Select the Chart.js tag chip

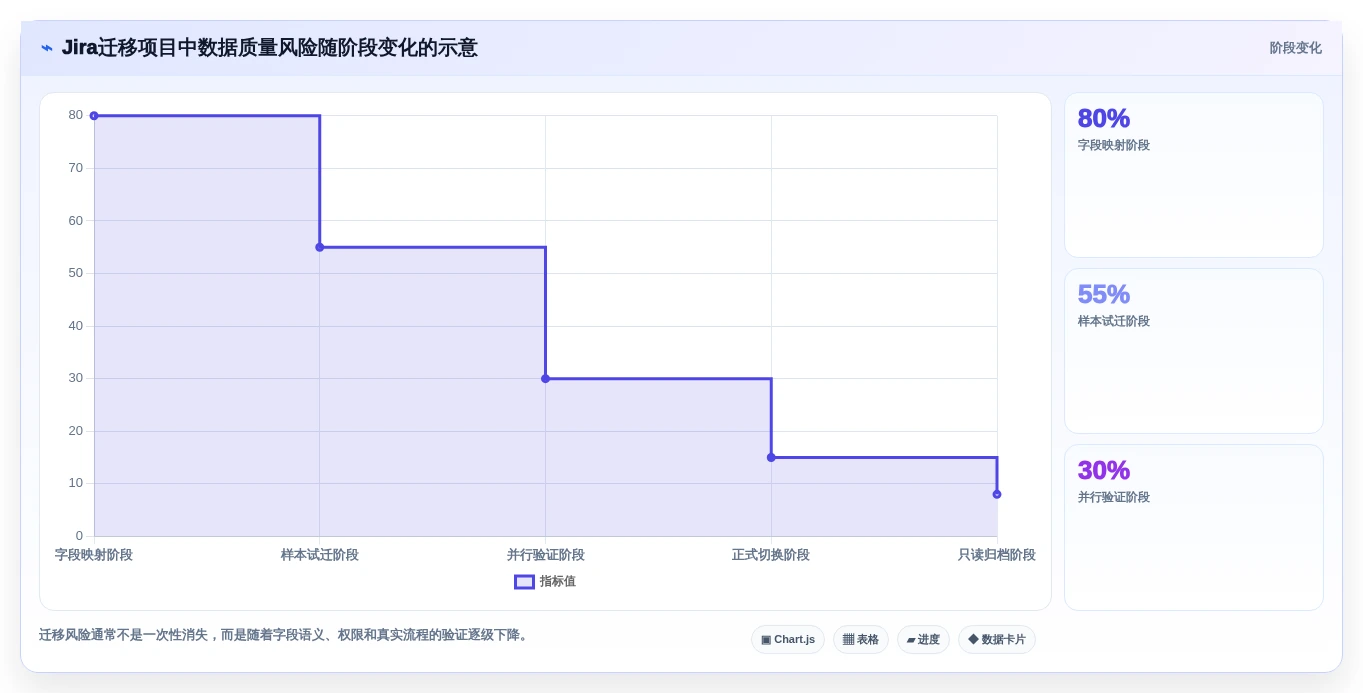[788, 640]
